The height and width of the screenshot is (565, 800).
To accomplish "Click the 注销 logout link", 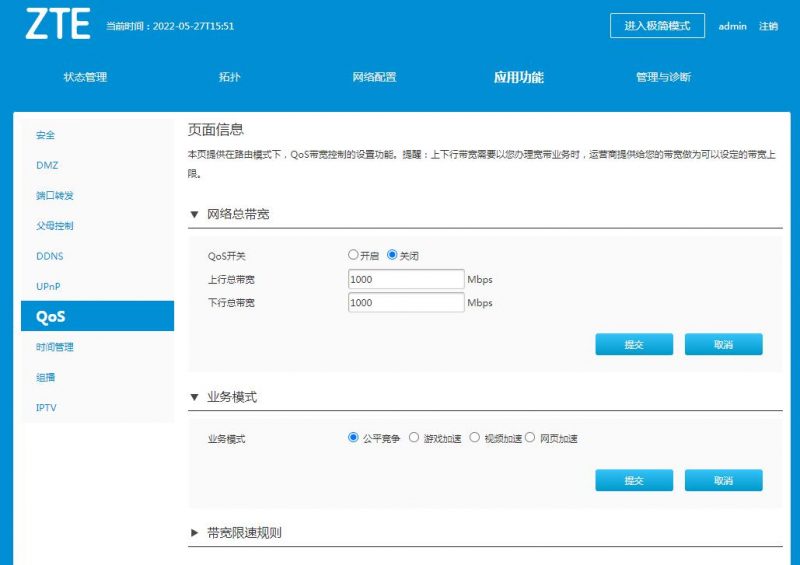I will [768, 26].
